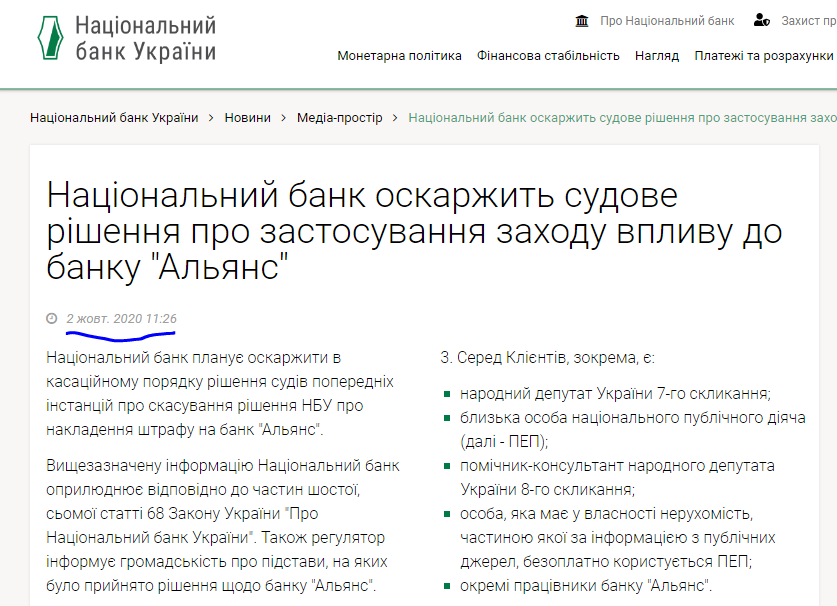
Task: Go to "Новини" in the breadcrumb trail
Action: click(247, 118)
